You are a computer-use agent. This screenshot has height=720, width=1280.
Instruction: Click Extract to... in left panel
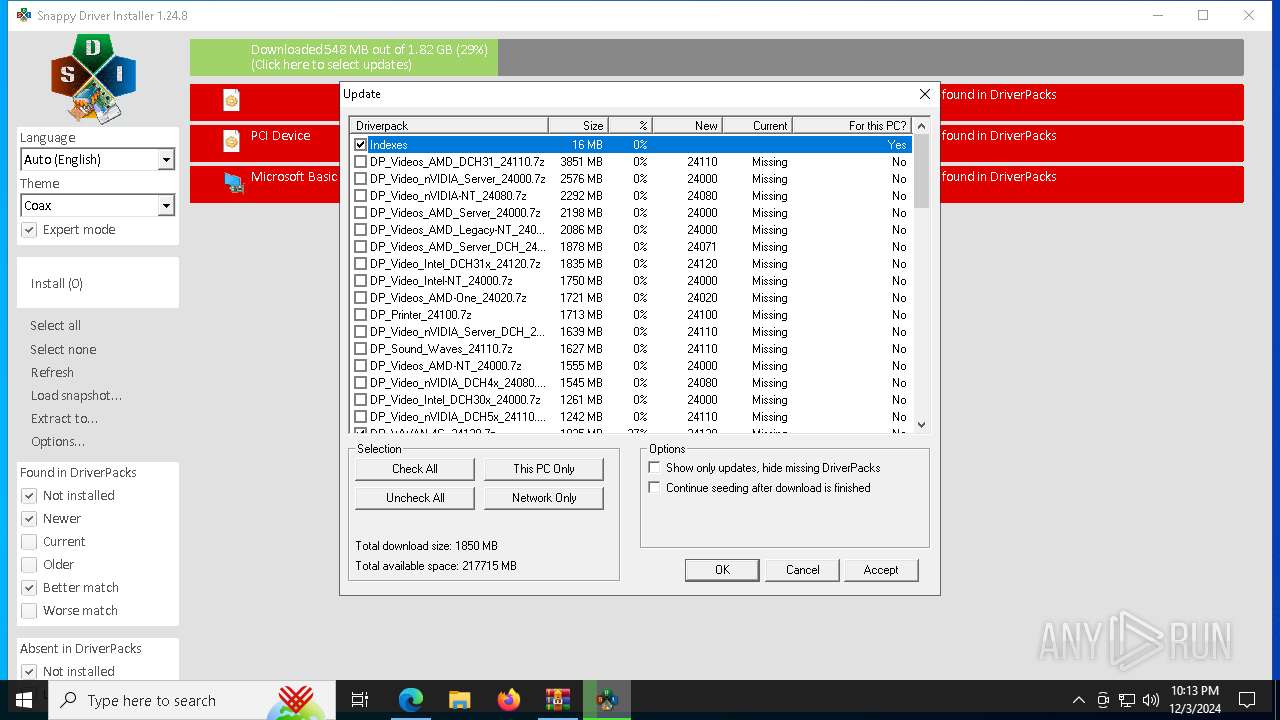[x=64, y=419]
